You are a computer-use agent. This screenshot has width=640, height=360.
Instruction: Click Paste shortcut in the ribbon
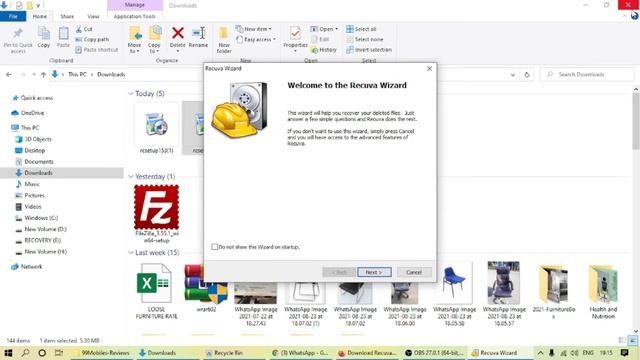pyautogui.click(x=97, y=50)
